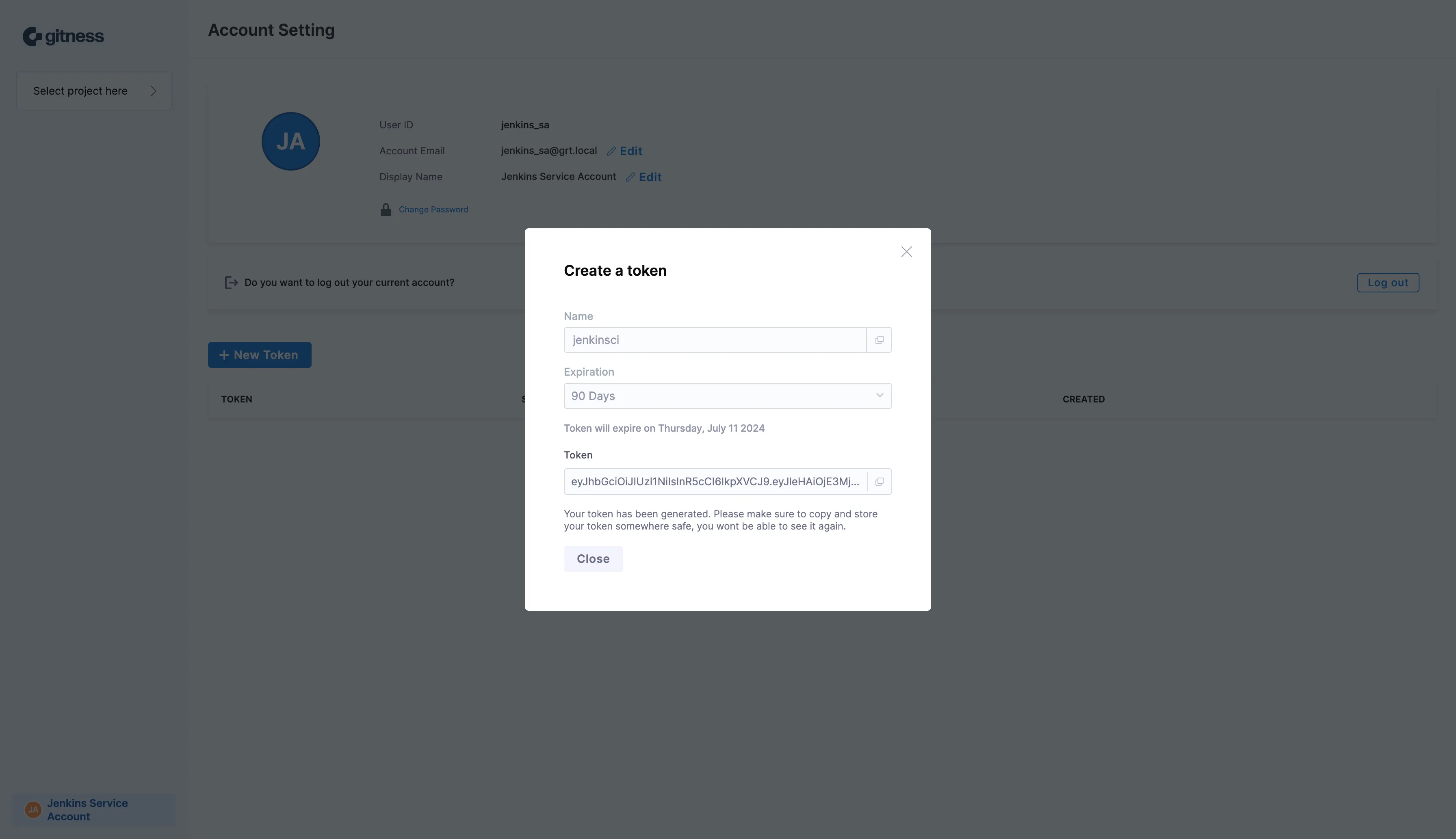Viewport: 1456px width, 839px height.
Task: Expand the Select project here selector
Action: [x=94, y=91]
